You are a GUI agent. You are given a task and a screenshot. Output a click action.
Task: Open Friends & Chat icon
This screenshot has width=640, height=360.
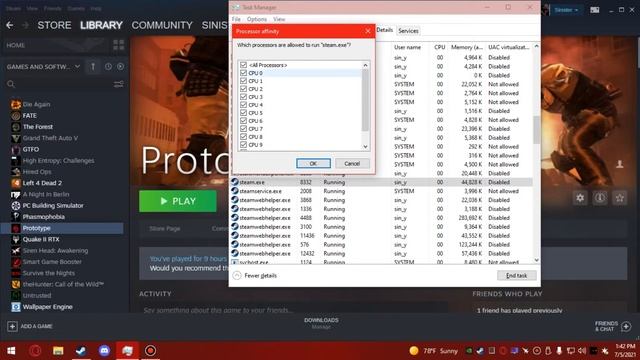tap(626, 326)
